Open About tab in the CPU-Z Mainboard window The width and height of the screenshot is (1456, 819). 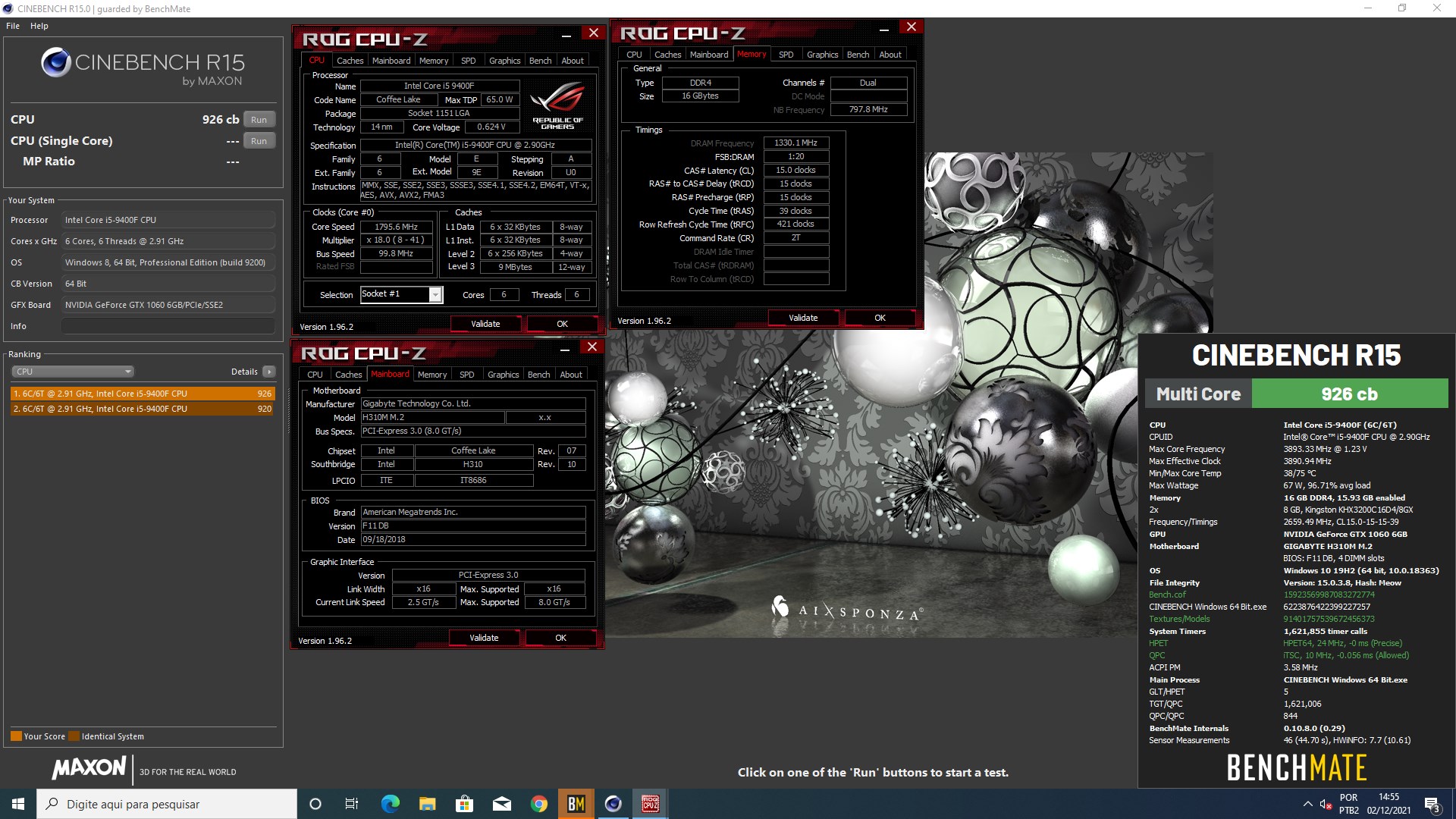(571, 375)
